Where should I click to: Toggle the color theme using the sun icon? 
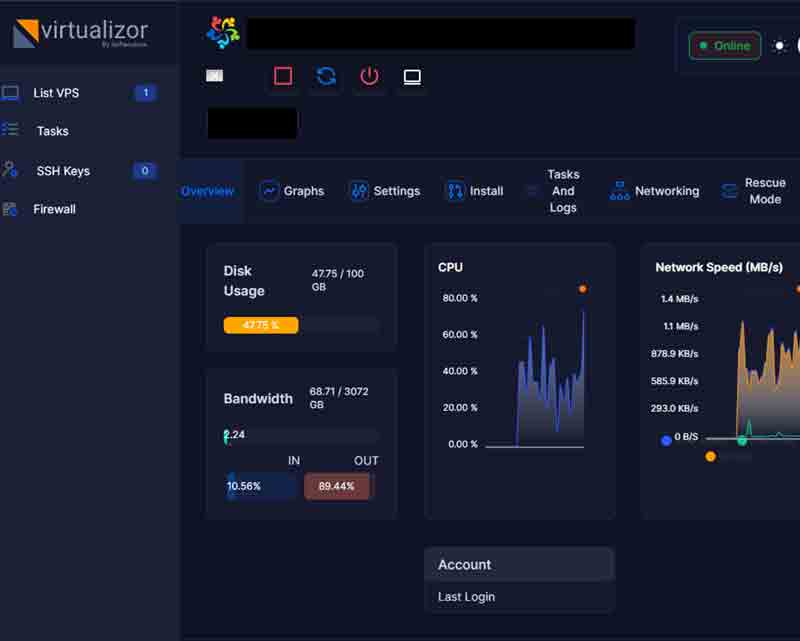pos(779,45)
